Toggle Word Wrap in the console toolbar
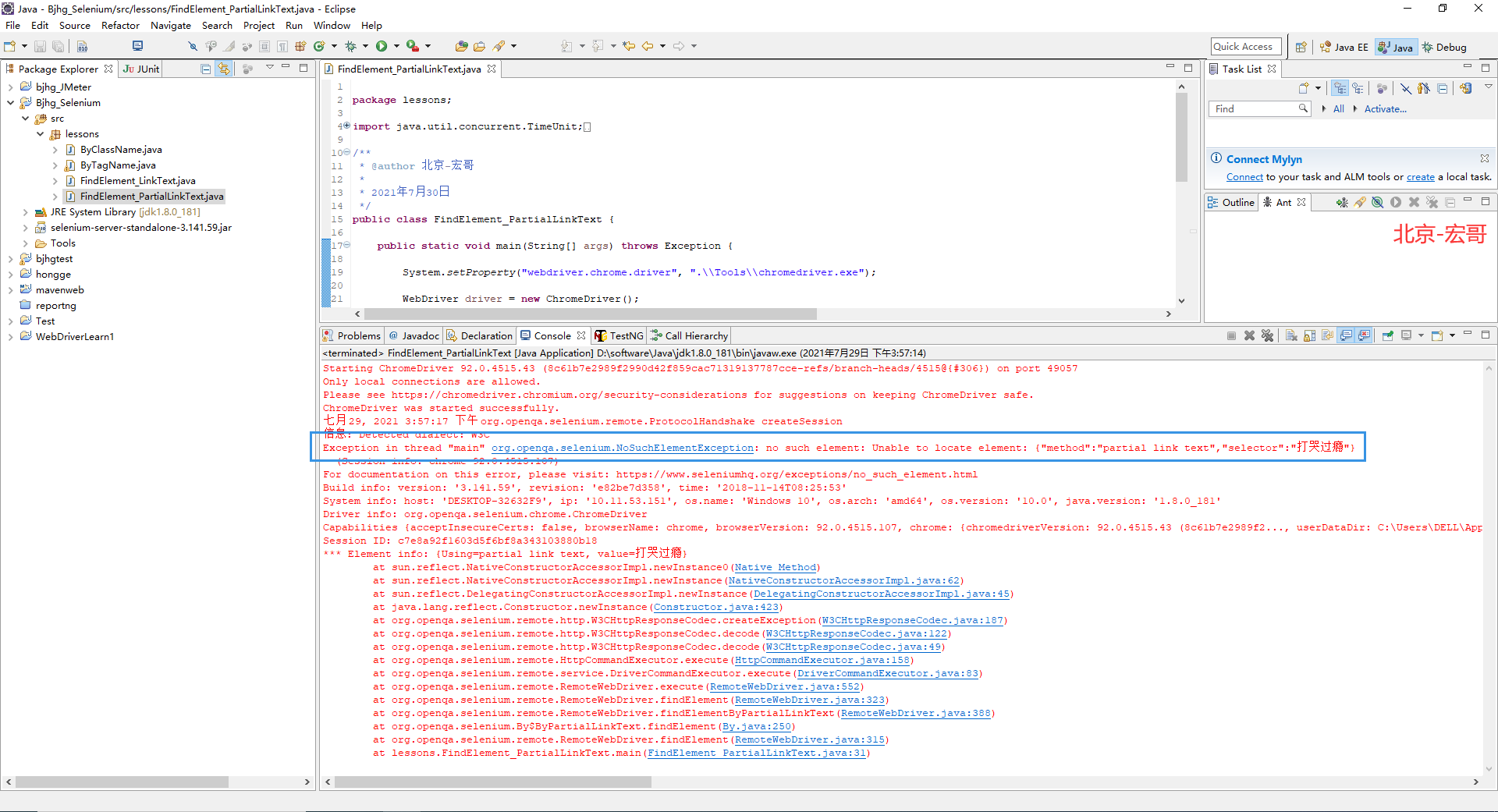The width and height of the screenshot is (1498, 812). pos(1327,335)
